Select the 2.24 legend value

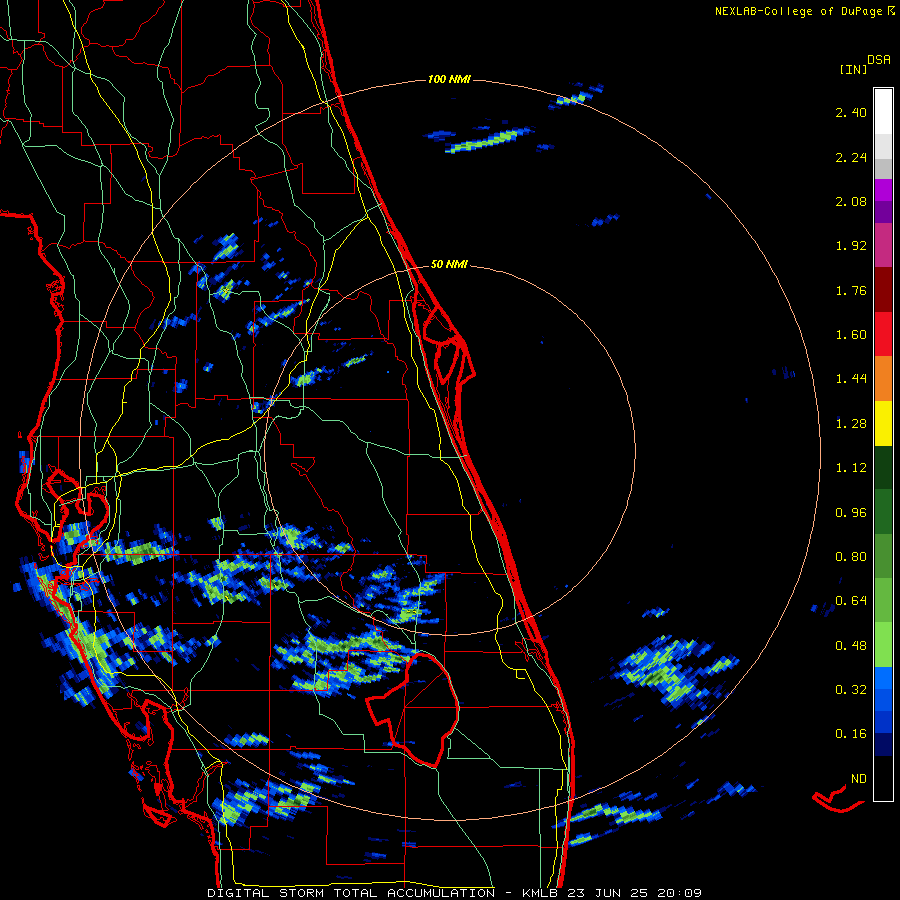pos(851,157)
